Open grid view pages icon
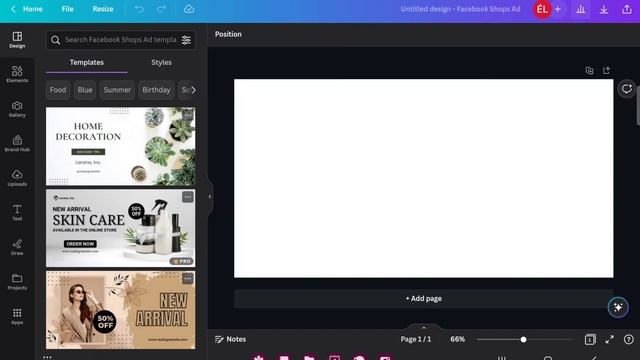Image resolution: width=640 pixels, height=360 pixels. (x=590, y=339)
